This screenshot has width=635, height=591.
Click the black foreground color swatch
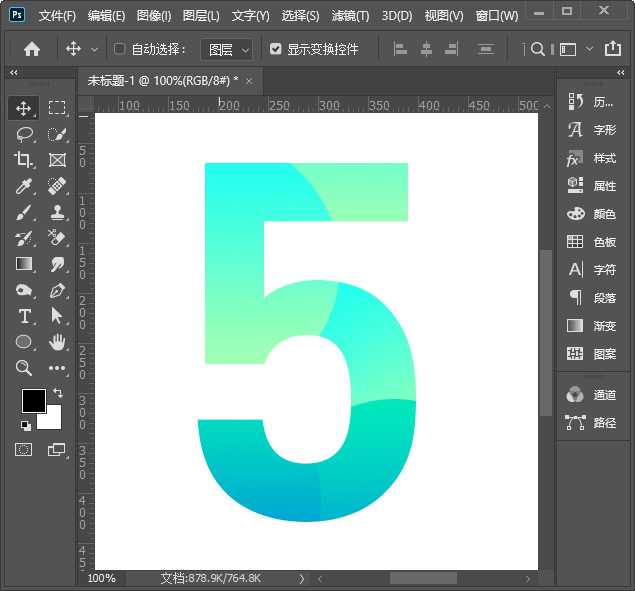pos(34,401)
